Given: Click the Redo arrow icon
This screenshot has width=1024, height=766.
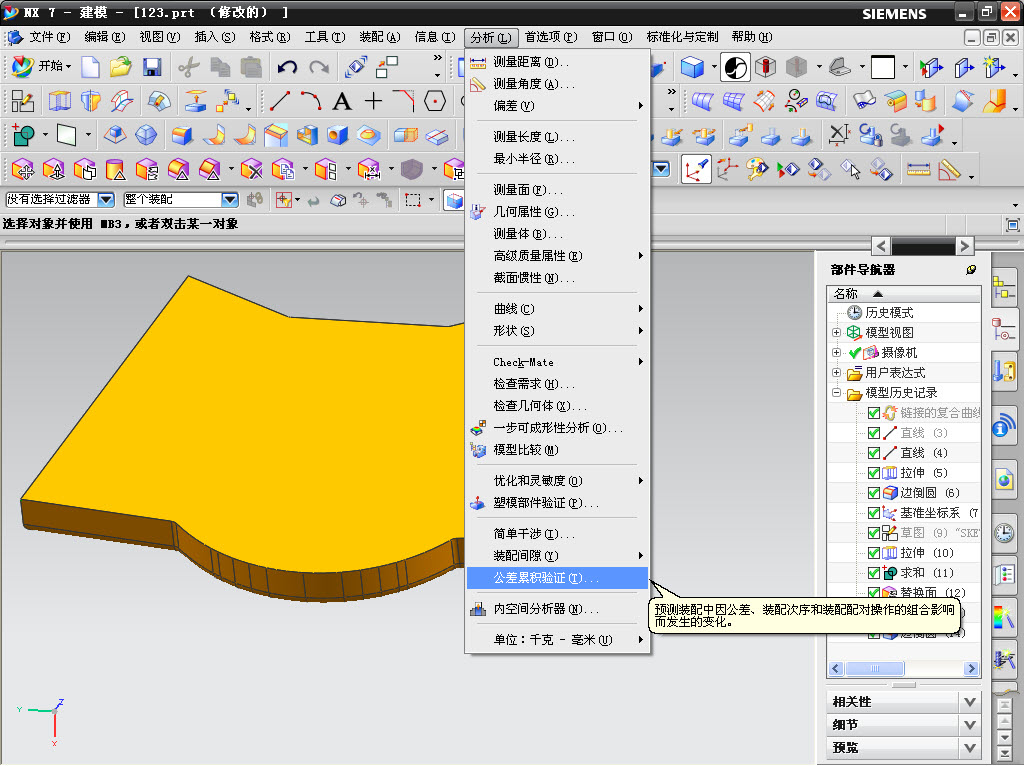Looking at the screenshot, I should (x=319, y=67).
